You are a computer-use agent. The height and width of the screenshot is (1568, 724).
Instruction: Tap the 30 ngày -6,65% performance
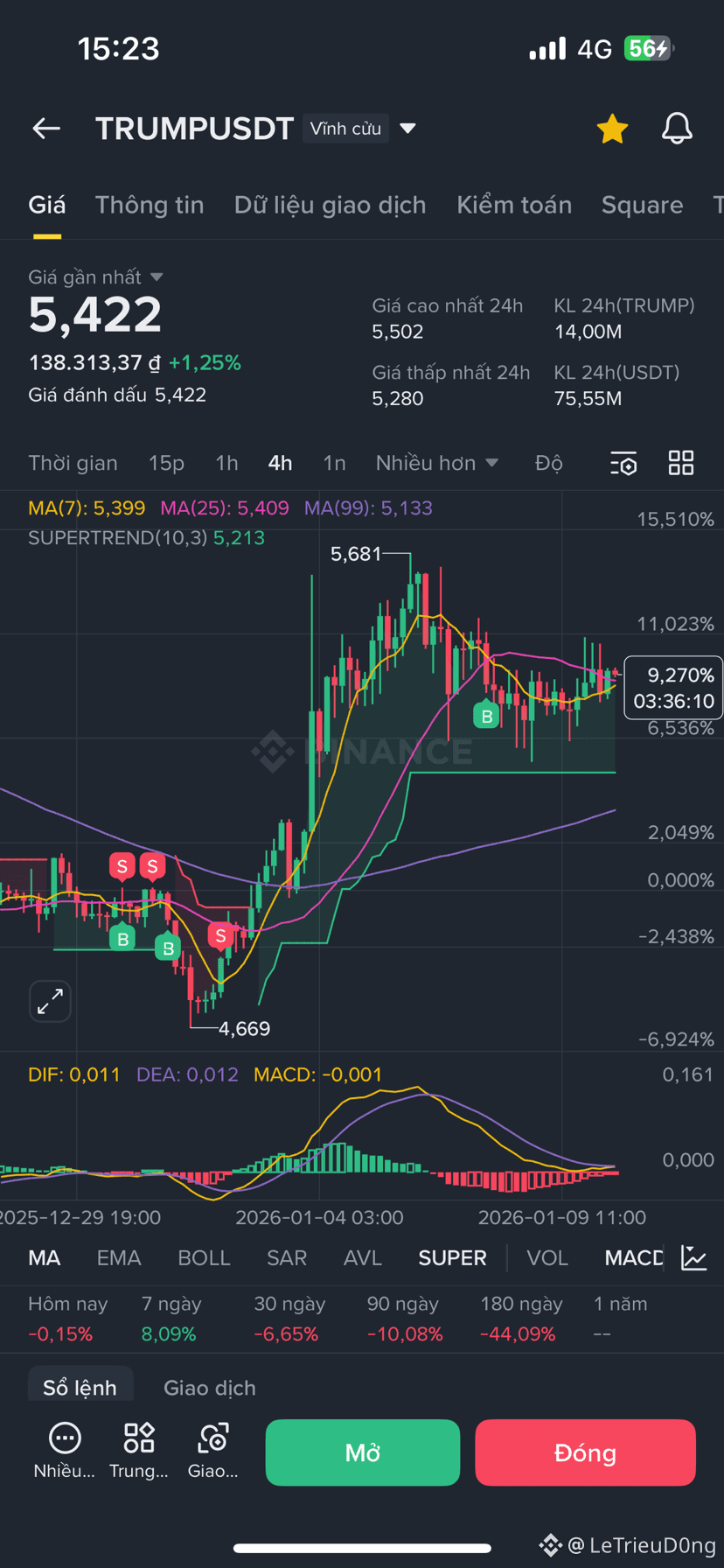click(289, 1319)
